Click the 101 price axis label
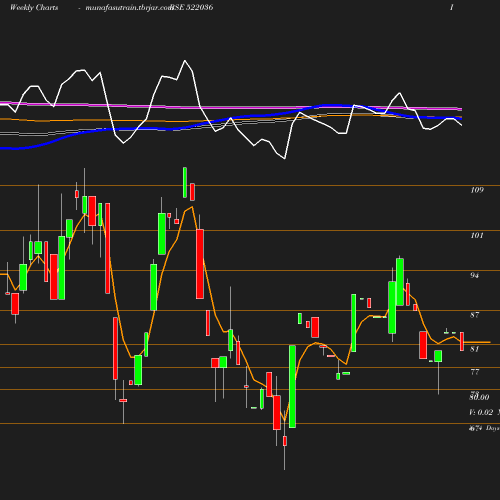 [x=477, y=235]
